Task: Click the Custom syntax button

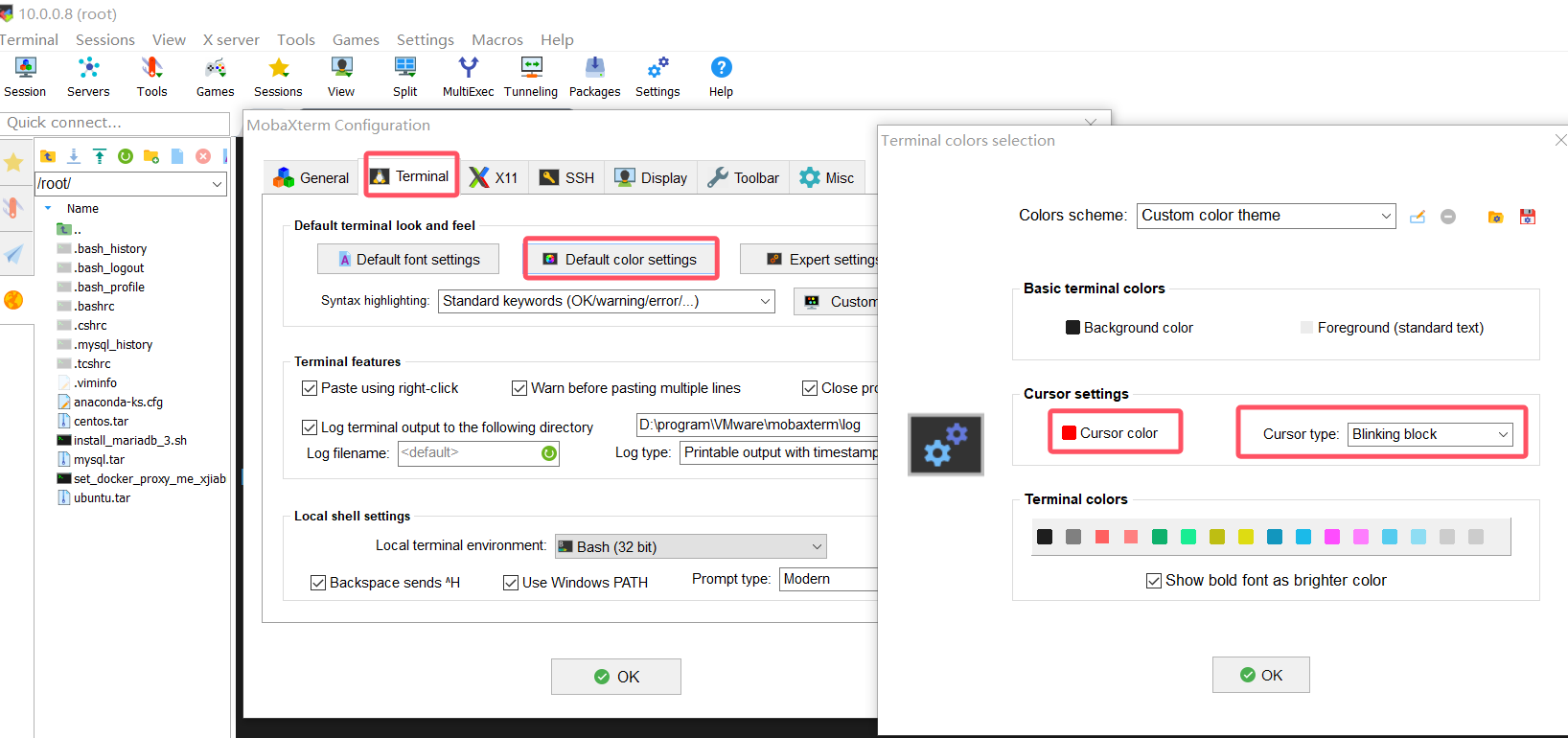Action: [836, 301]
